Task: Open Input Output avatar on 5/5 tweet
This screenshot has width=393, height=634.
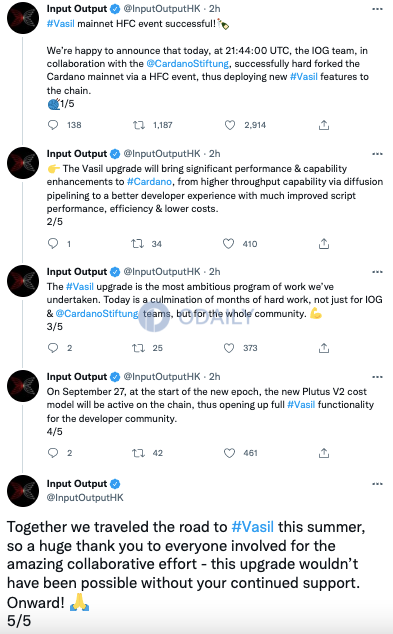Action: click(x=23, y=491)
